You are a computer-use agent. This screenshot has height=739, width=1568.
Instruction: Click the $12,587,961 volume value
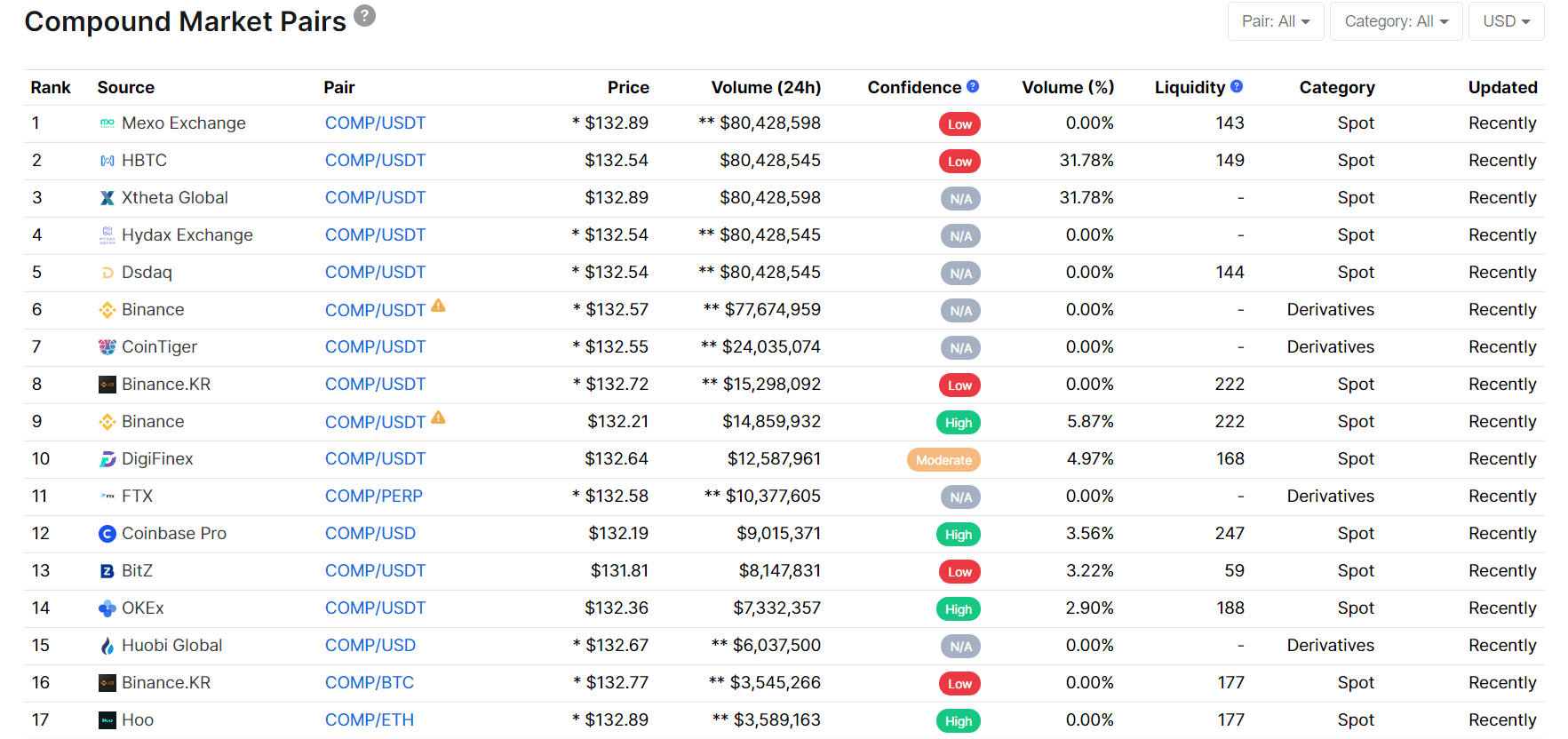tap(774, 459)
